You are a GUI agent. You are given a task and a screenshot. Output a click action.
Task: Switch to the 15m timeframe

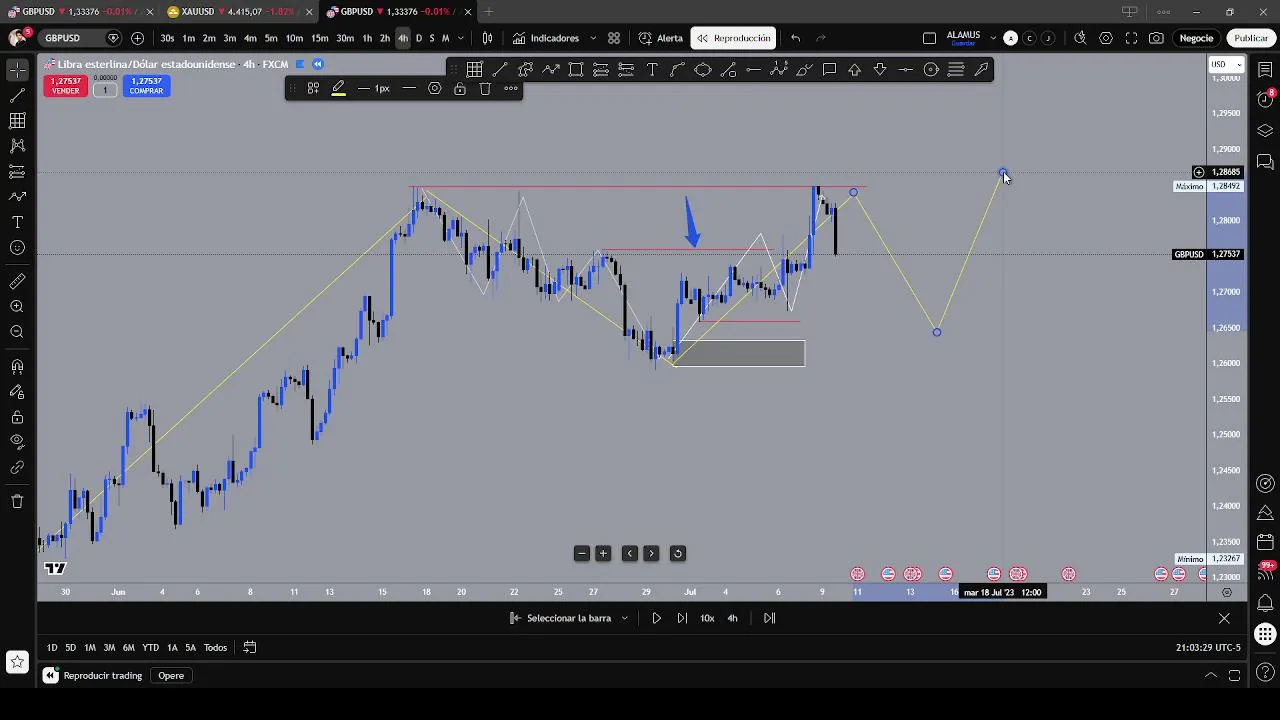[319, 38]
